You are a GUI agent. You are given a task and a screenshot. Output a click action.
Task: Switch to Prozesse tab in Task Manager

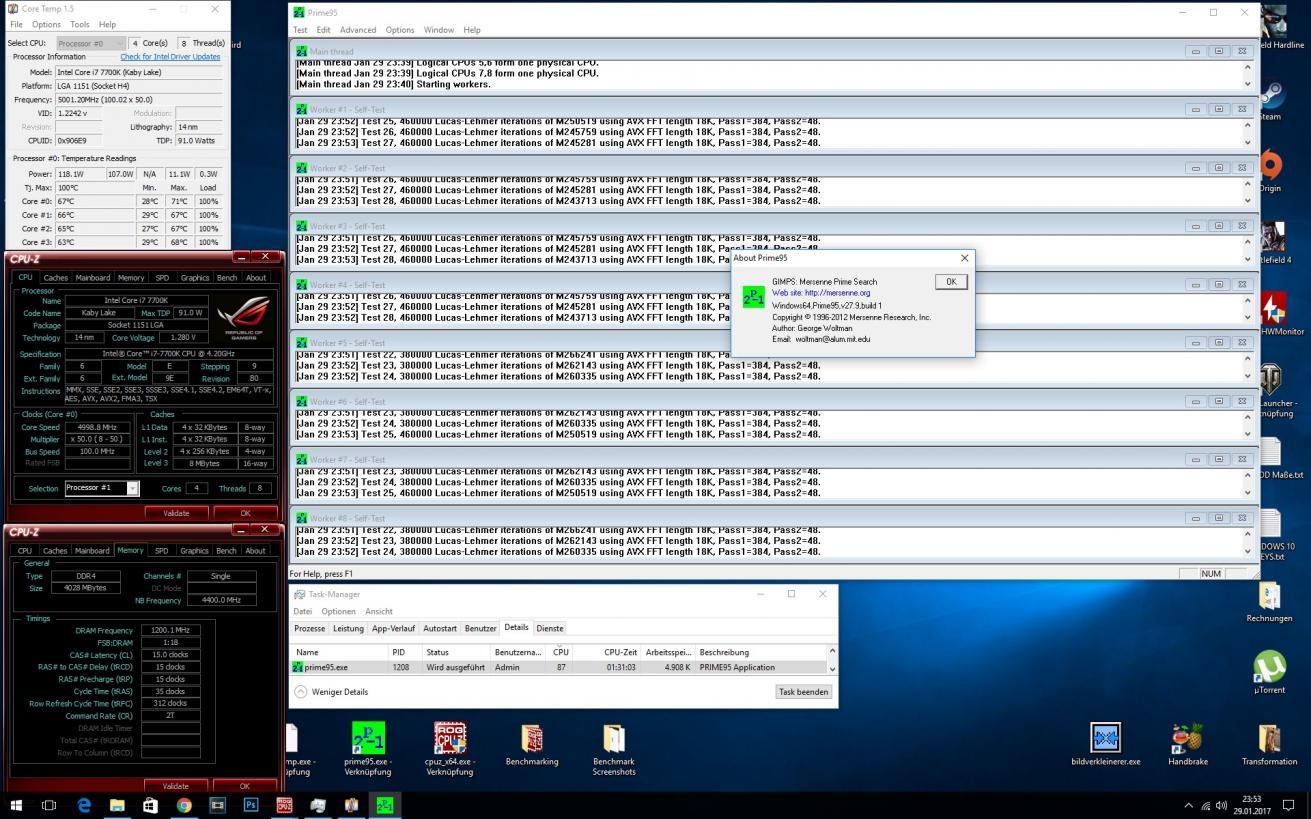[x=309, y=628]
